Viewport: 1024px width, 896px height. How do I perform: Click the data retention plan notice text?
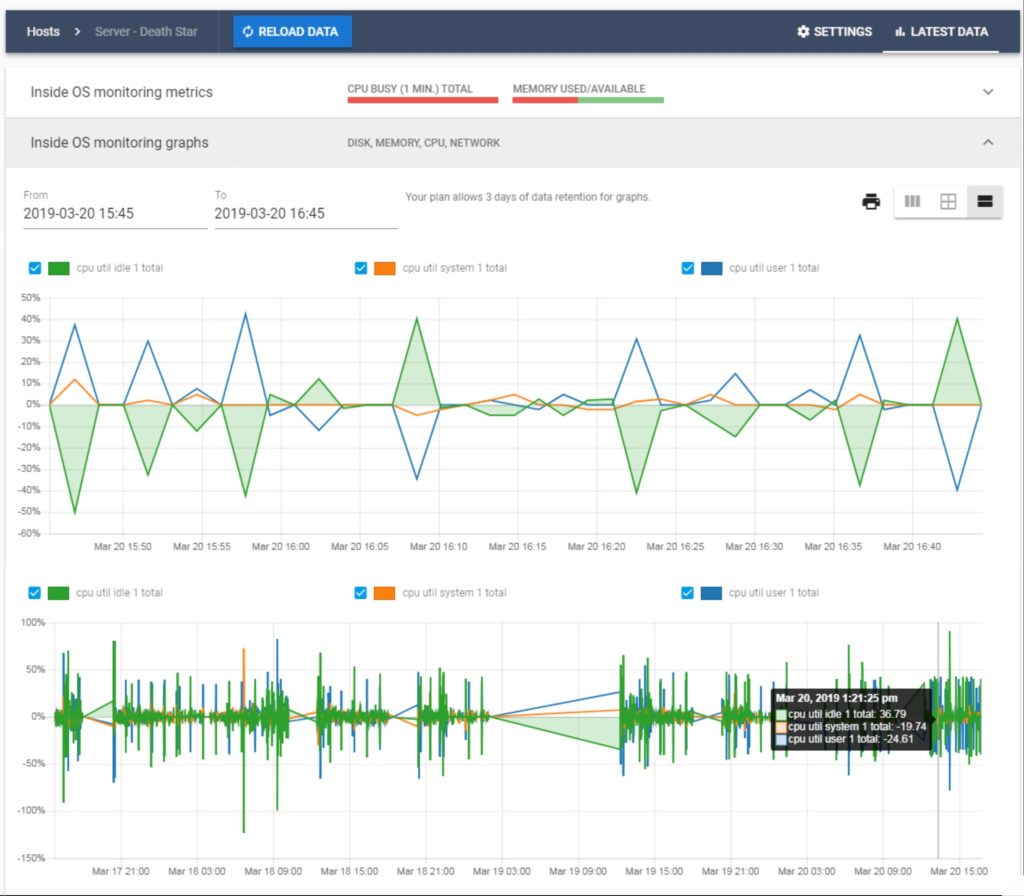[528, 197]
